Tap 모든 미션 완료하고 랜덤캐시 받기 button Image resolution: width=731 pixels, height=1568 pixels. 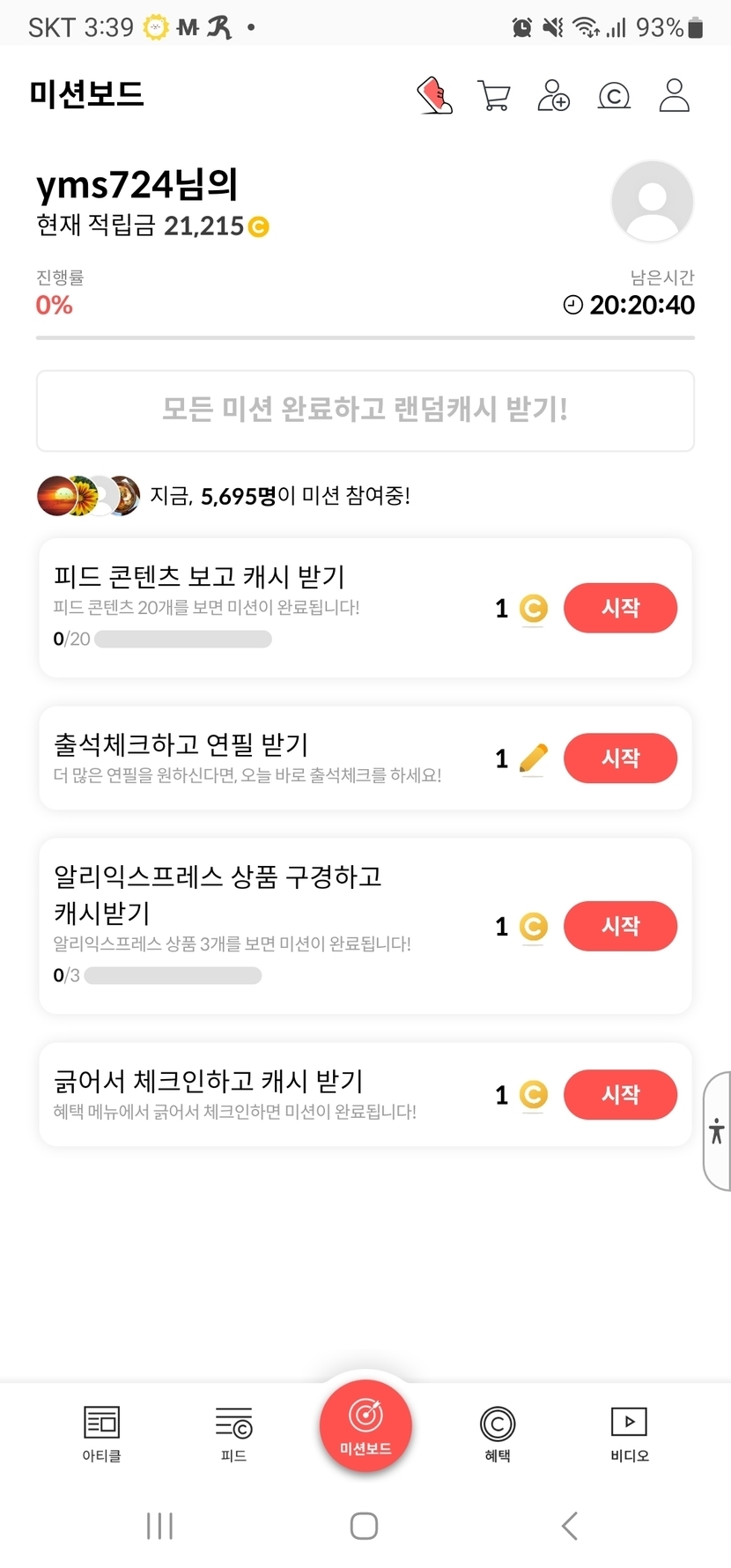(365, 410)
